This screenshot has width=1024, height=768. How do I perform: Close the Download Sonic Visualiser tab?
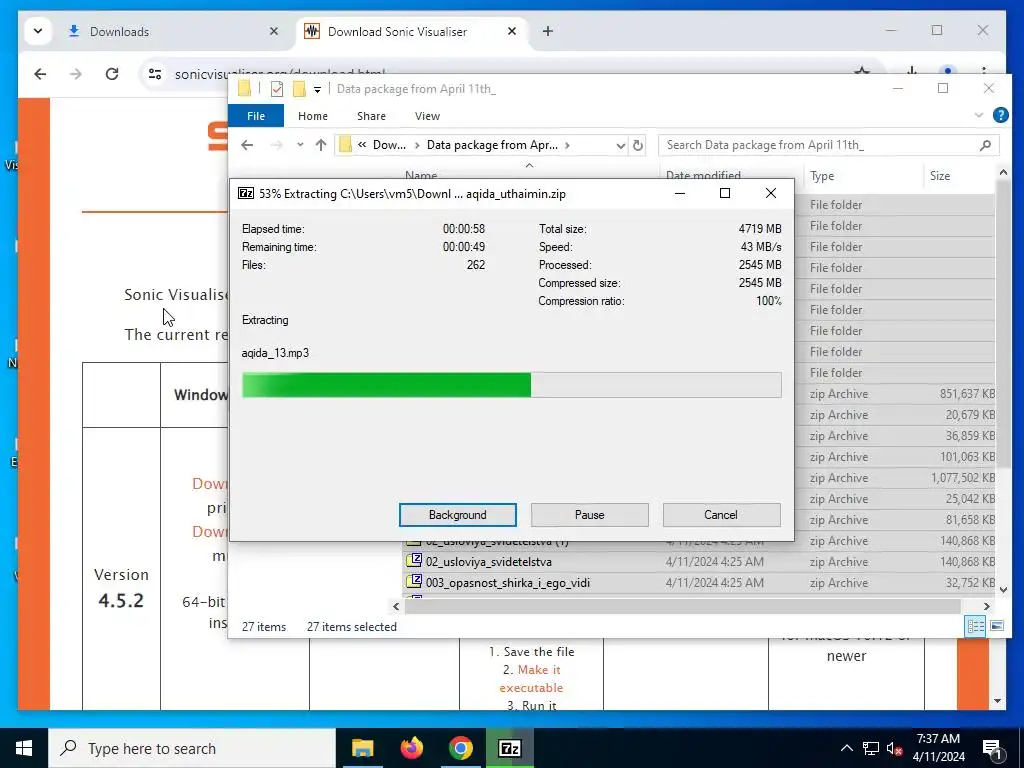512,31
